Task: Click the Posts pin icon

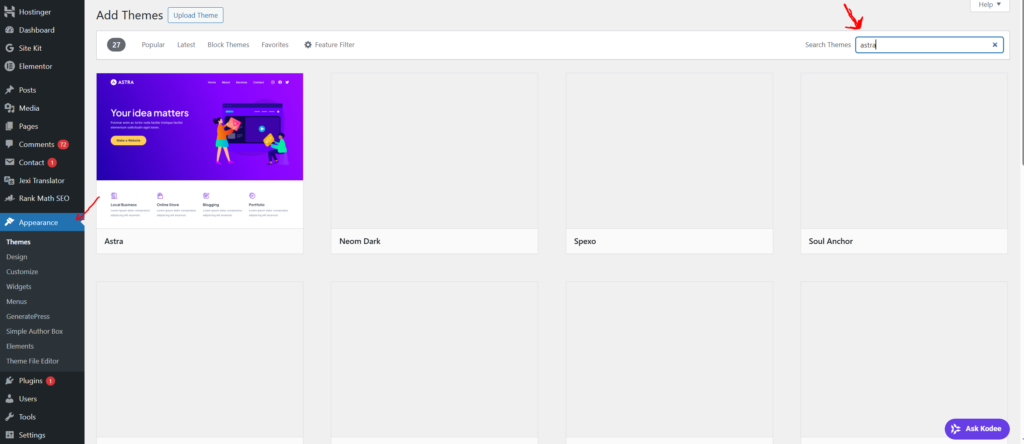Action: 9,90
